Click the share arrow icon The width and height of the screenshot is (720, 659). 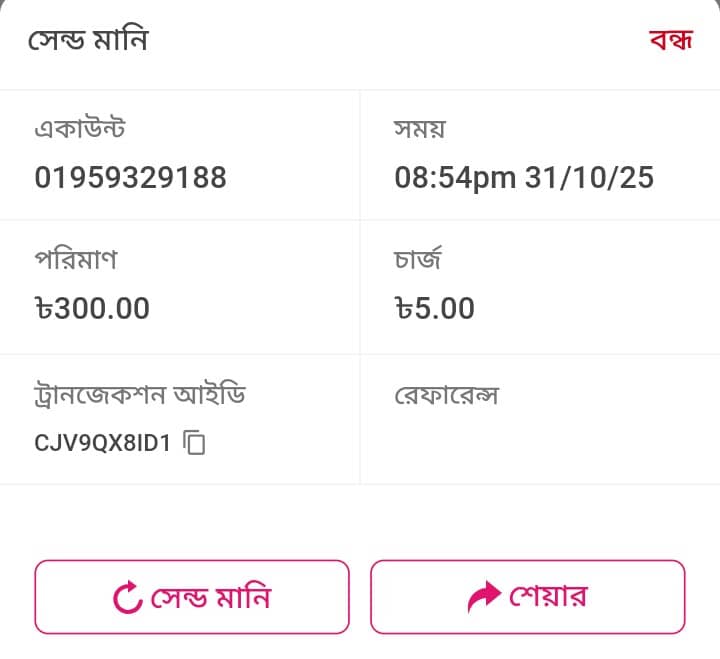(484, 598)
